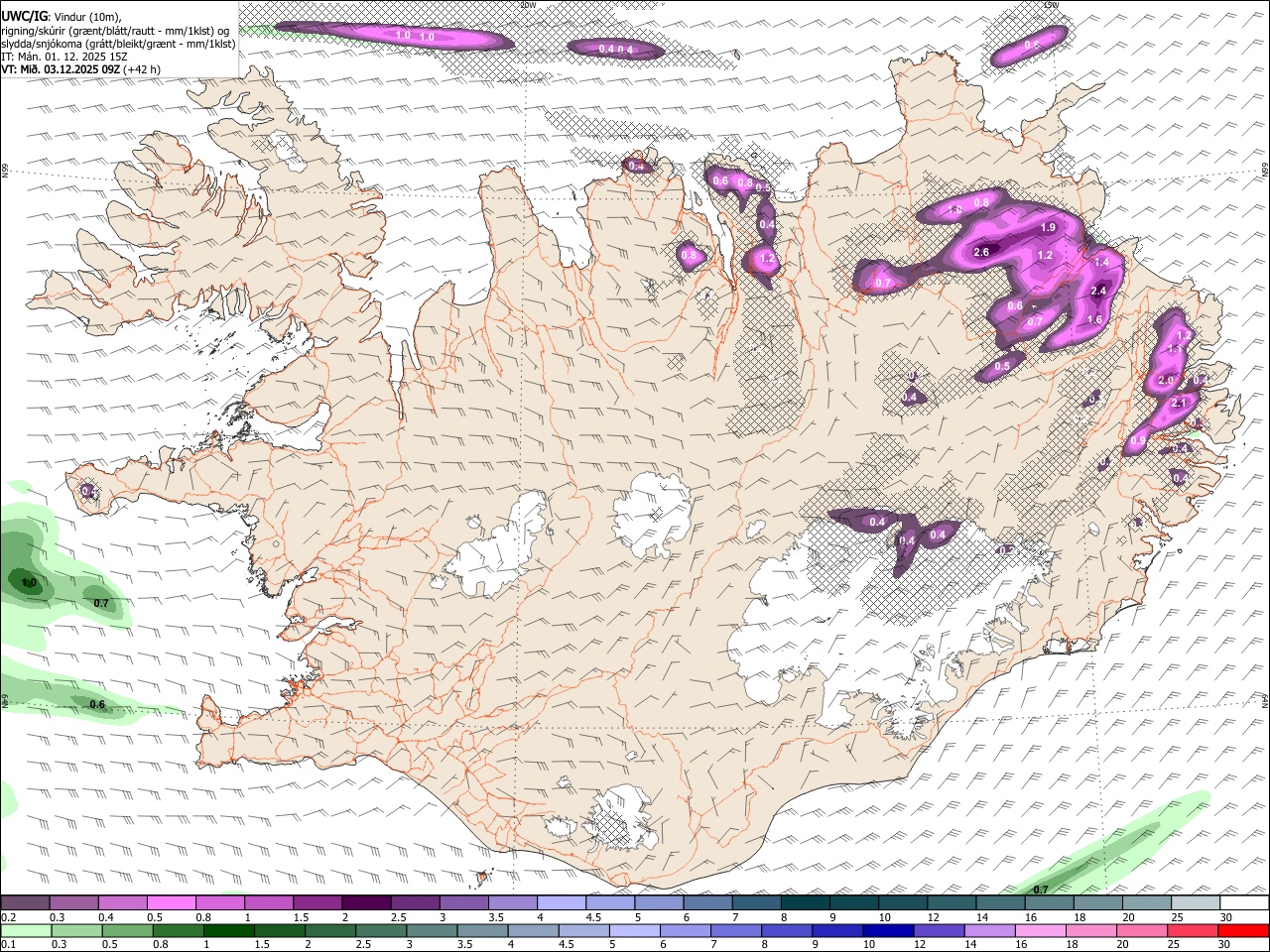The image size is (1270, 952).
Task: Pick the light pink swatch between 16 and 18
Action: click(x=1038, y=930)
